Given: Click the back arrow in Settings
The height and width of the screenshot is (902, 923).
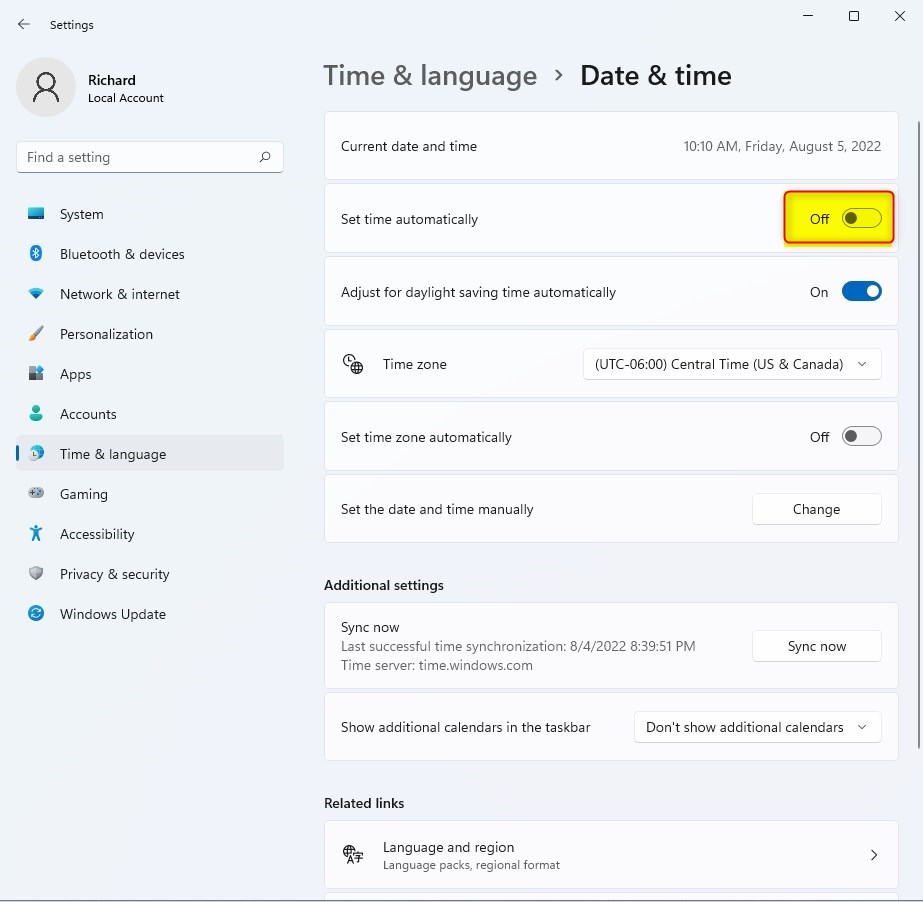Looking at the screenshot, I should [24, 24].
